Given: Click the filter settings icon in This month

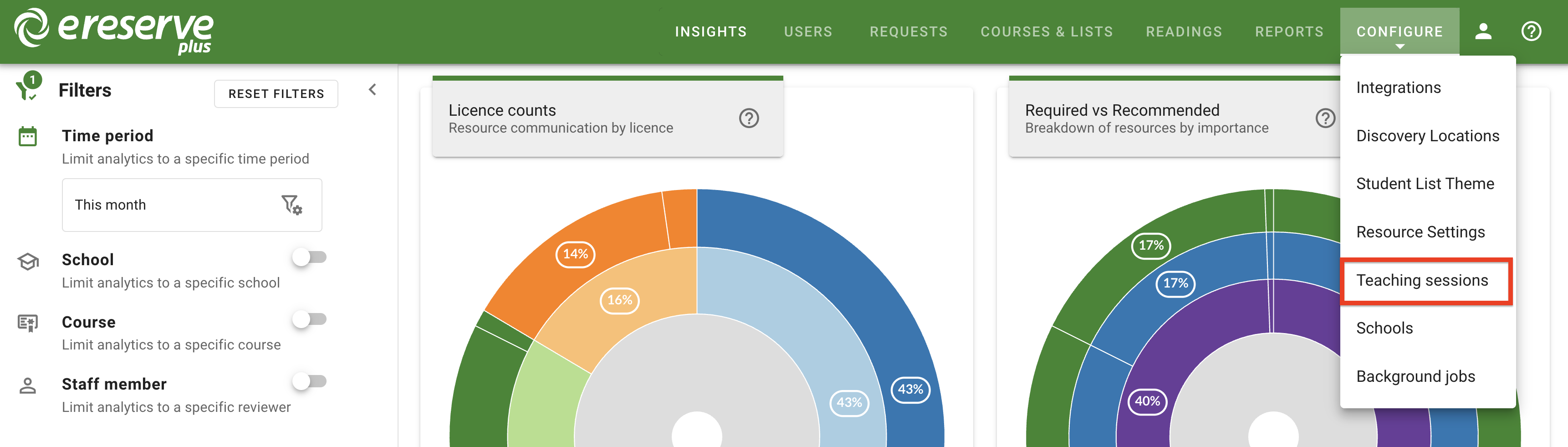Looking at the screenshot, I should point(291,205).
